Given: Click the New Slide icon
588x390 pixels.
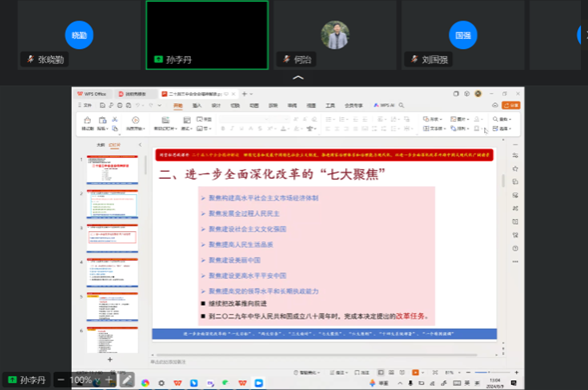Looking at the screenshot, I should [x=165, y=120].
